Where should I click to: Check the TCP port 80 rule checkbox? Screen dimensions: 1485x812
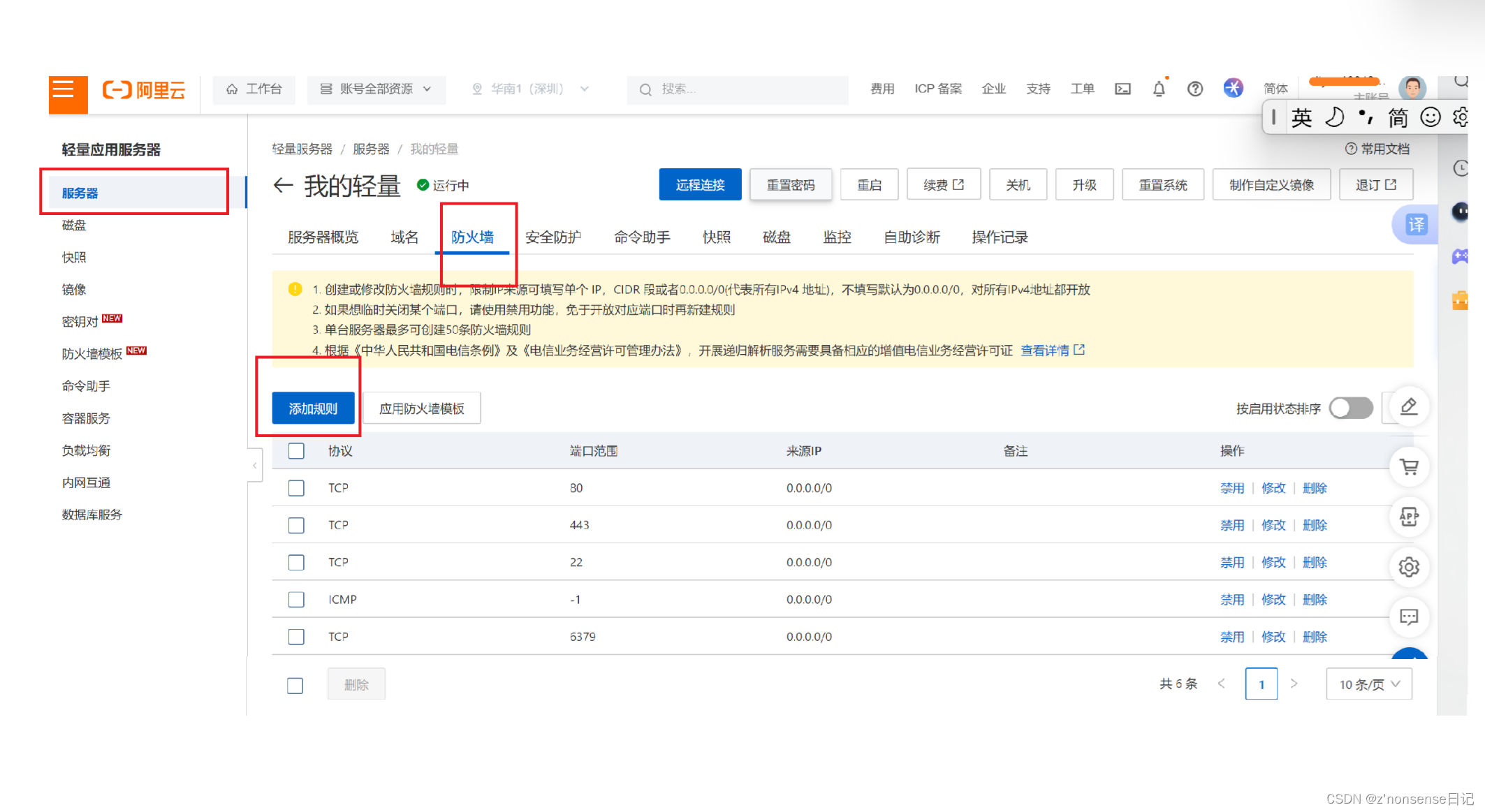[296, 488]
